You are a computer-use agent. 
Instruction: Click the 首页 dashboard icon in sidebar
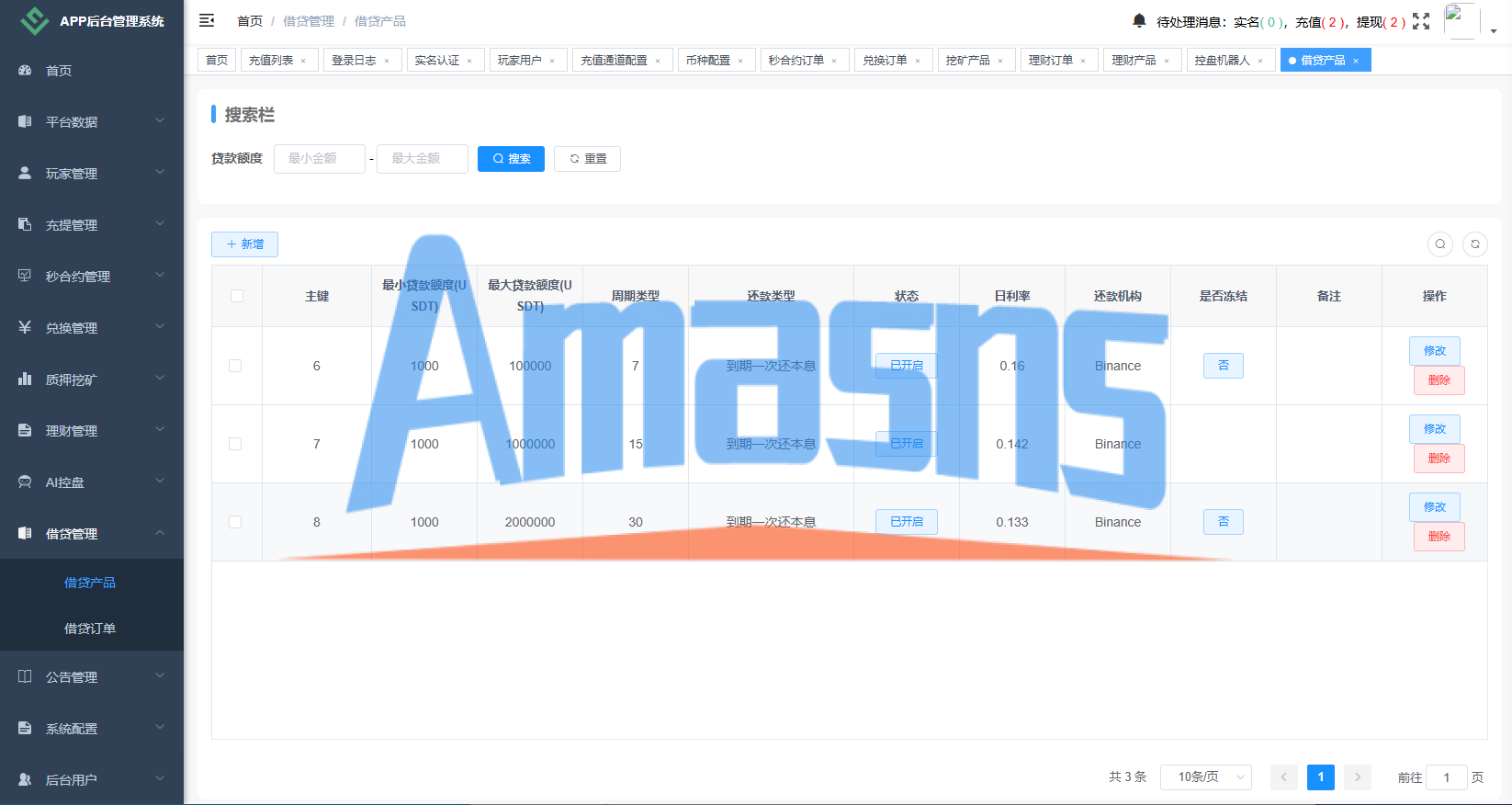pyautogui.click(x=25, y=70)
